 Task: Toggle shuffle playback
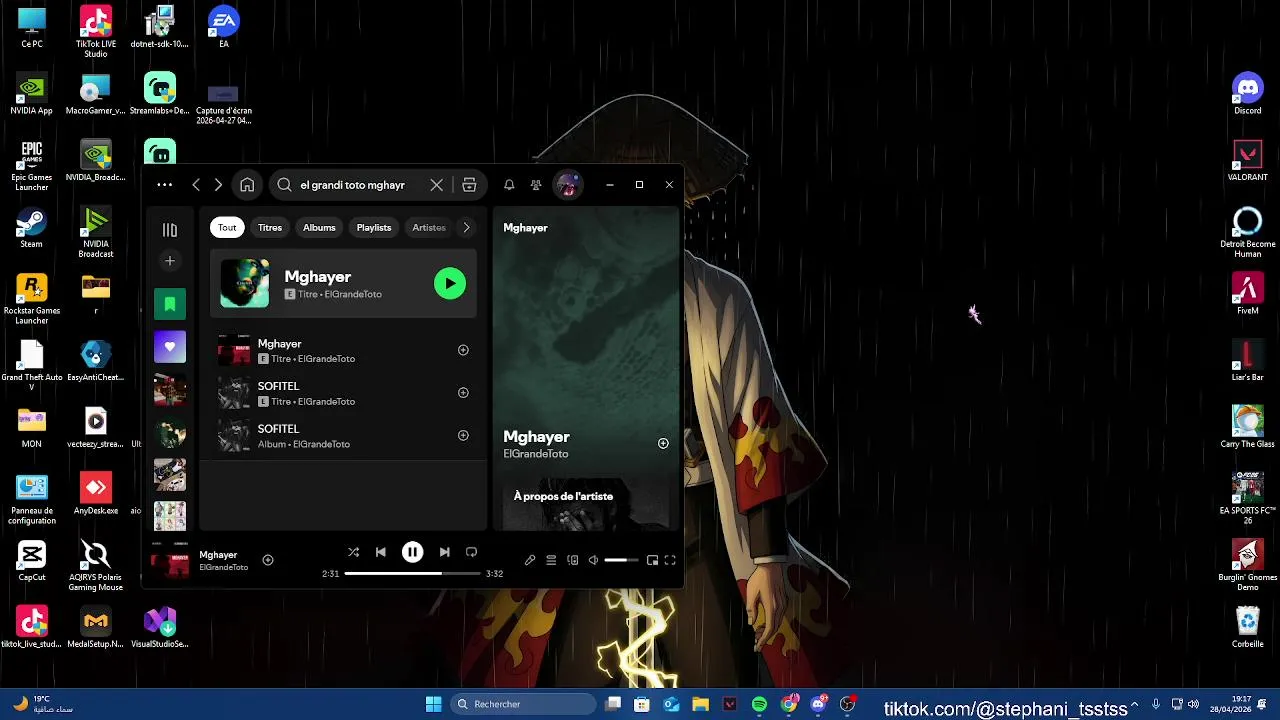353,552
